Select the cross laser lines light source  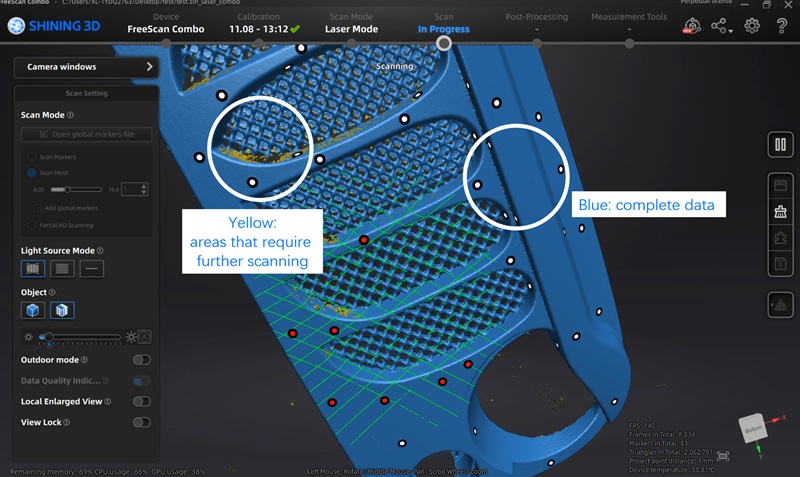pos(33,268)
